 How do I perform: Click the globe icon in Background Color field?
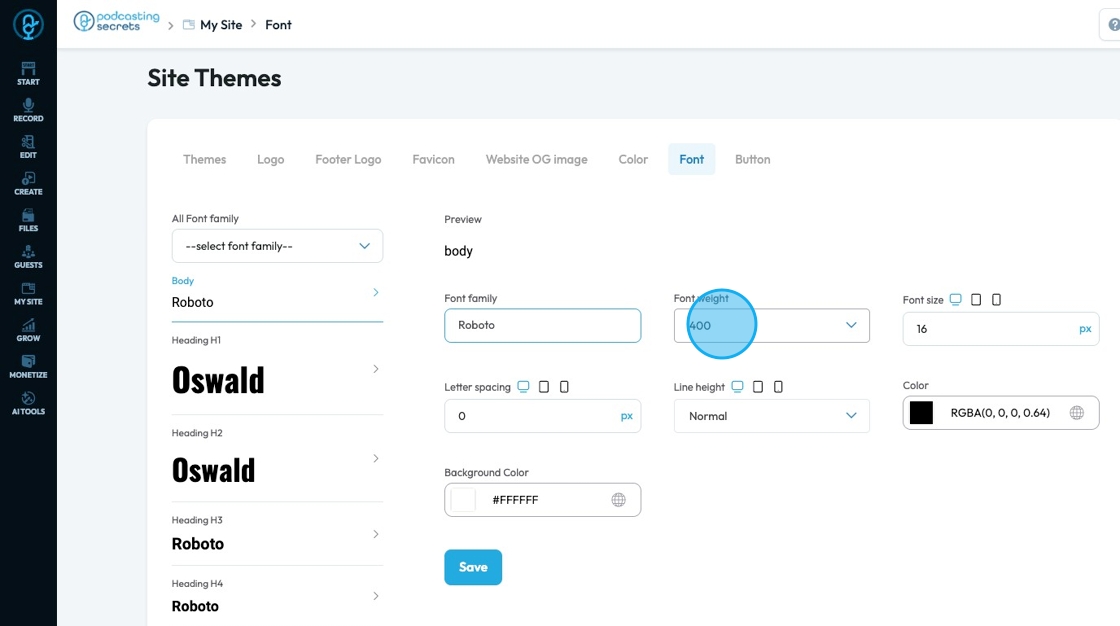tap(619, 500)
